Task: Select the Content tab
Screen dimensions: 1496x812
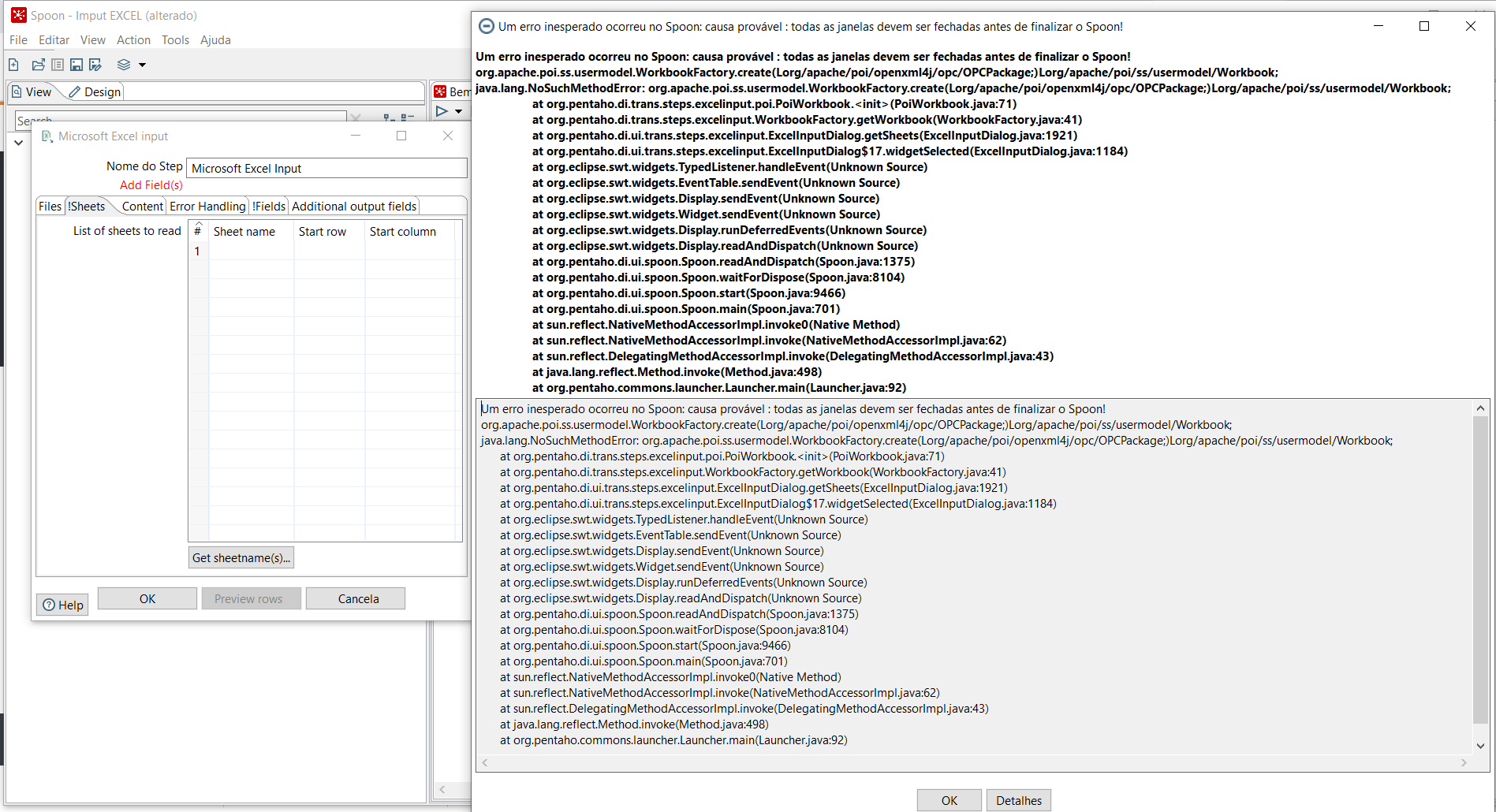Action: (142, 207)
